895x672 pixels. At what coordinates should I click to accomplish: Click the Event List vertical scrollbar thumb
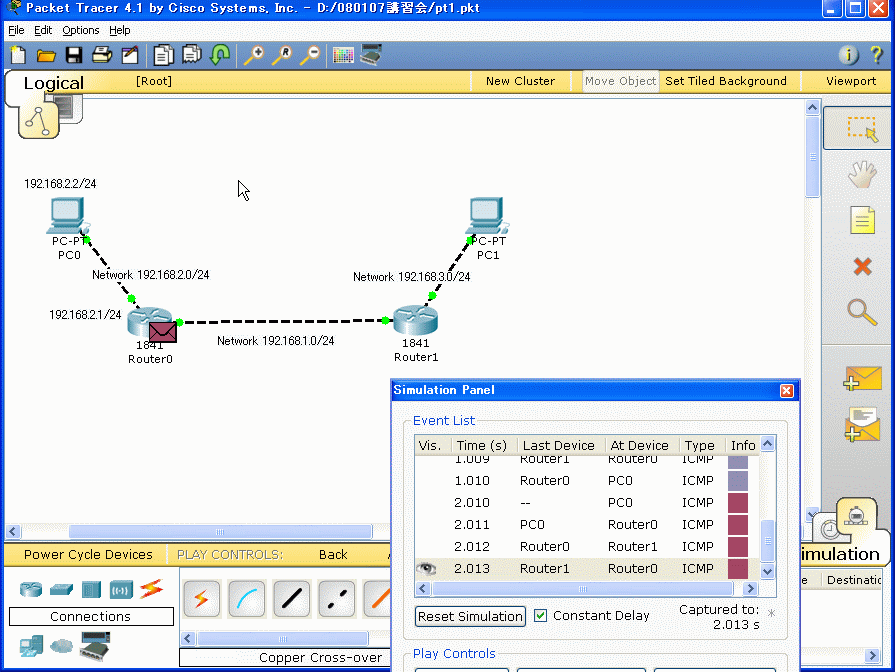tap(768, 541)
